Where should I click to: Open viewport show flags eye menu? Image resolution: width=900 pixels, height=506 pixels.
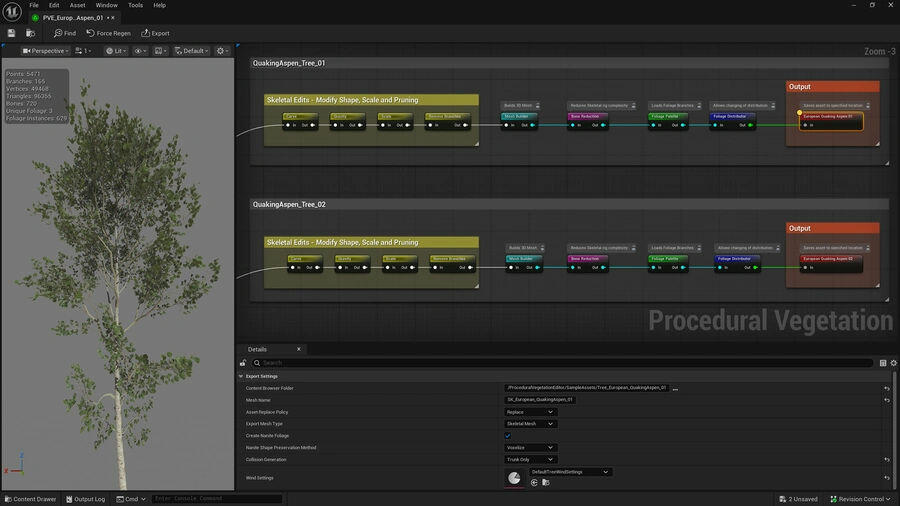pos(140,51)
